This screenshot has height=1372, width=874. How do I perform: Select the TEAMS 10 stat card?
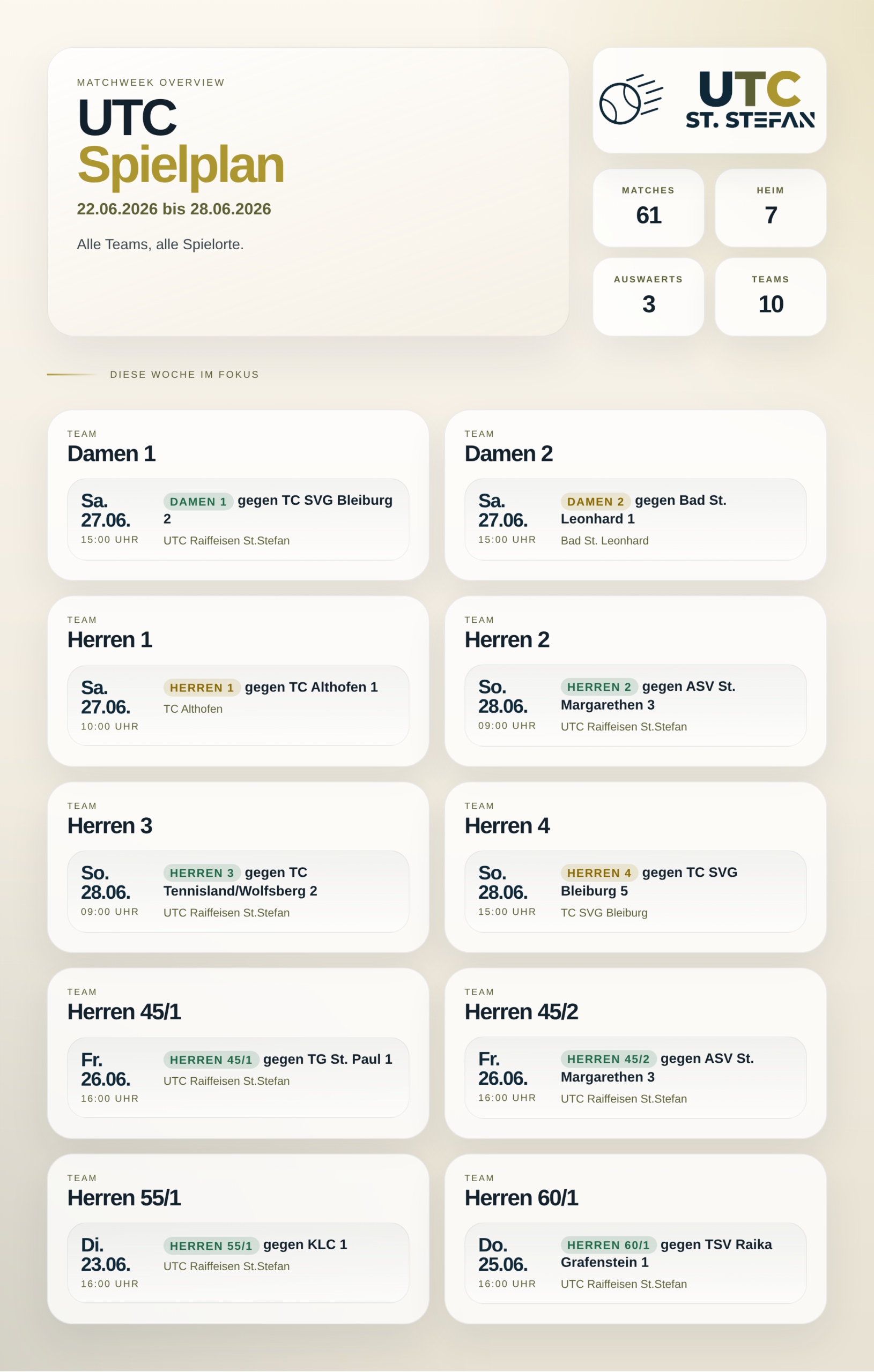point(770,297)
